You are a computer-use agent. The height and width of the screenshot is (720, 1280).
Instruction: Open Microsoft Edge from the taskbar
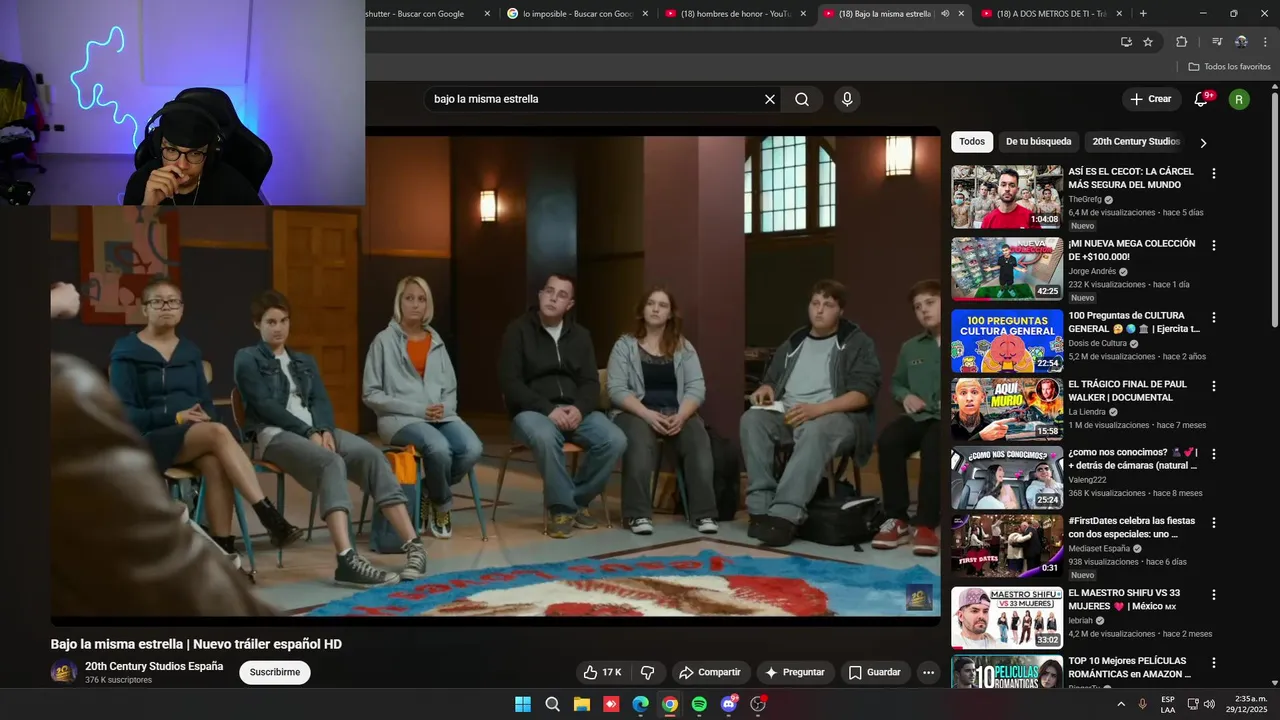point(640,704)
